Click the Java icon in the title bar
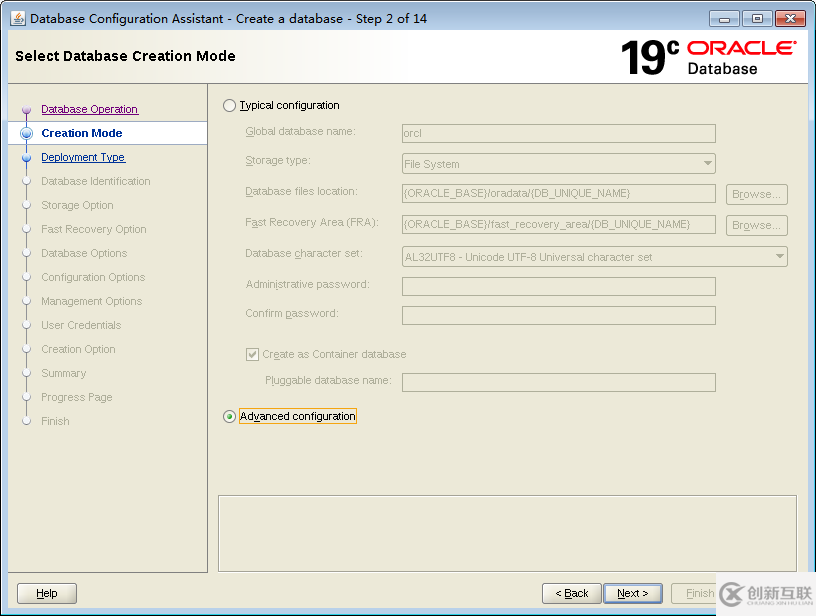Viewport: 816px width, 616px height. (18, 19)
